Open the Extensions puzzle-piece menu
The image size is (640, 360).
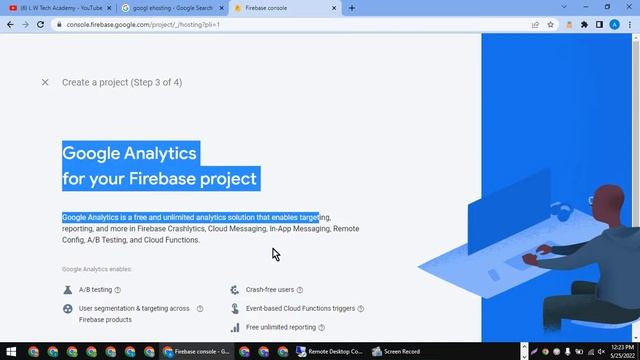584,25
